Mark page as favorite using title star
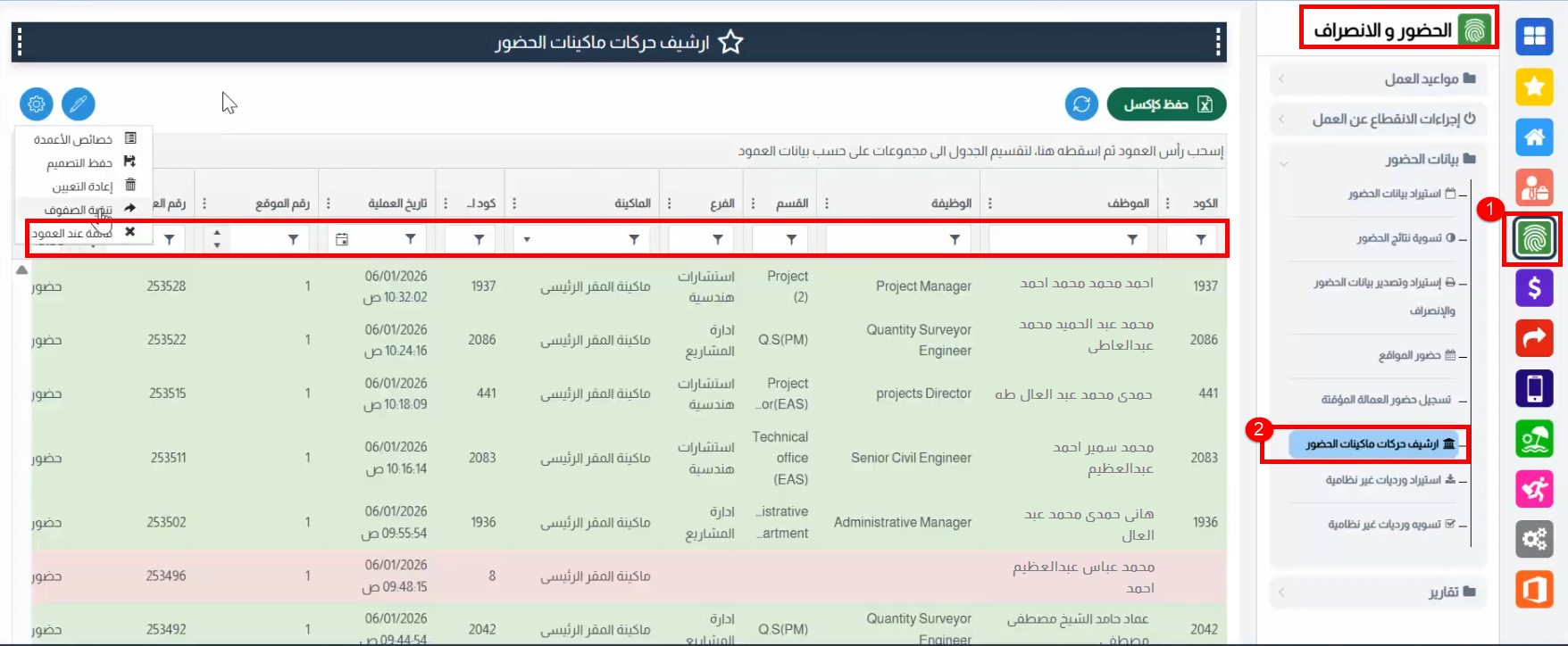The height and width of the screenshot is (646, 1568). click(730, 42)
